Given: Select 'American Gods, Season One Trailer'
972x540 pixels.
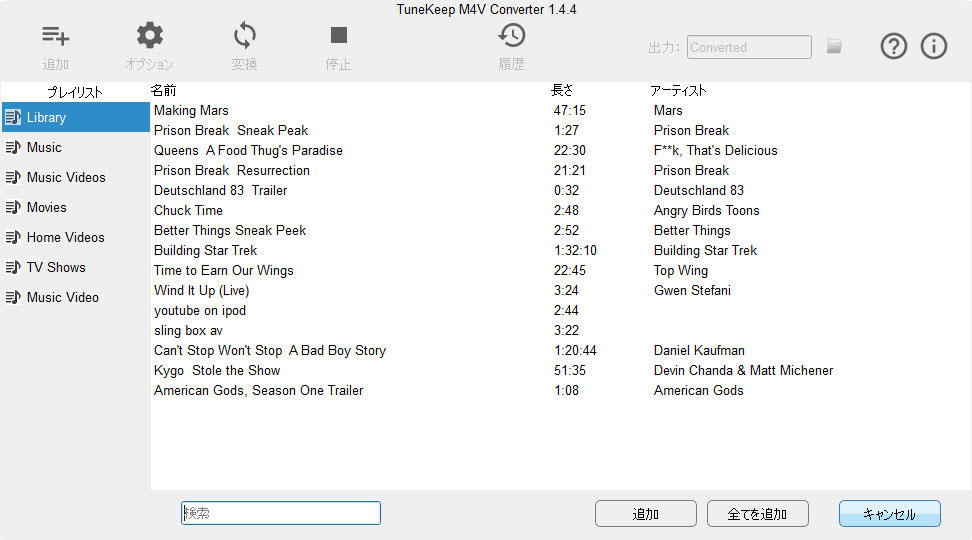Looking at the screenshot, I should [560, 391].
